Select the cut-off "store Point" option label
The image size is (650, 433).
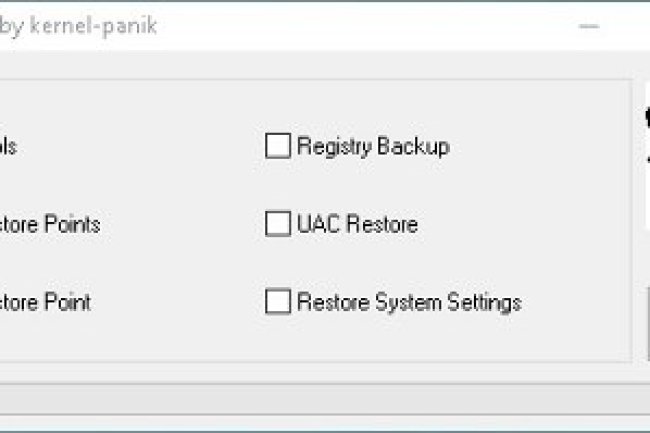pyautogui.click(x=46, y=301)
